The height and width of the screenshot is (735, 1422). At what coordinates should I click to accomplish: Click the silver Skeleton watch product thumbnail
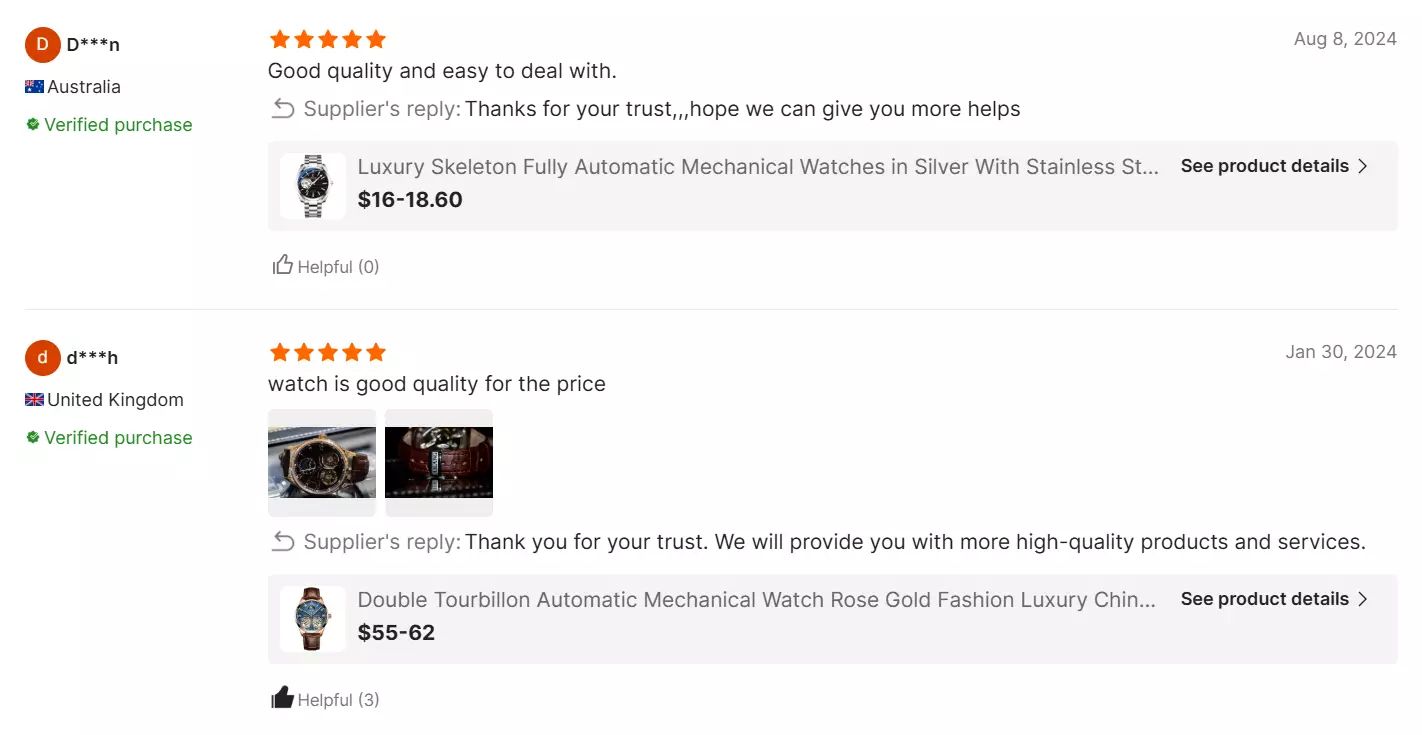click(312, 185)
